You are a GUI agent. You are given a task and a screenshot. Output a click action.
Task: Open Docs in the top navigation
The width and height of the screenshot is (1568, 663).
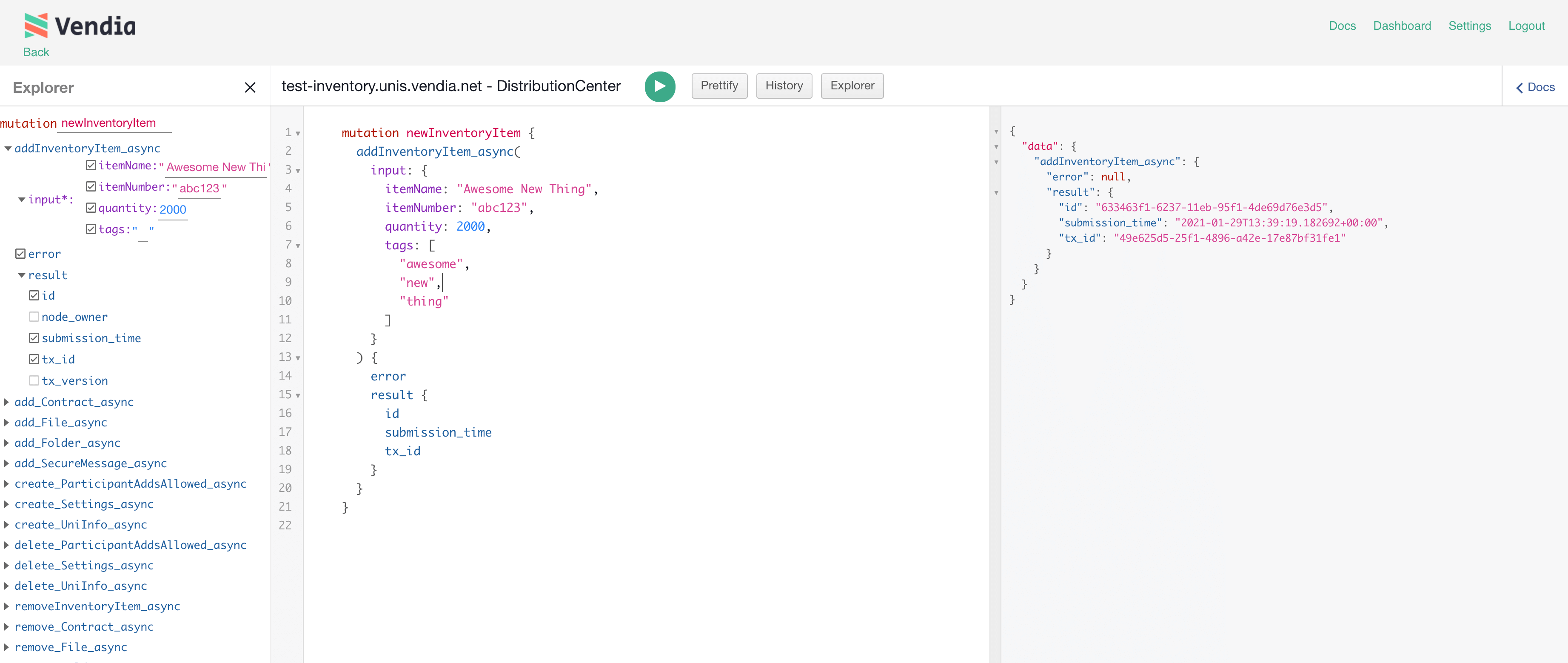[x=1342, y=26]
